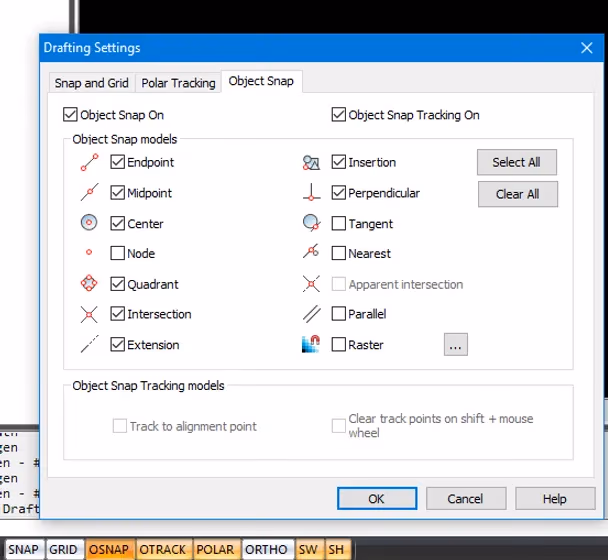The image size is (608, 560).
Task: Uncheck the Midpoint snap mode
Action: (117, 192)
